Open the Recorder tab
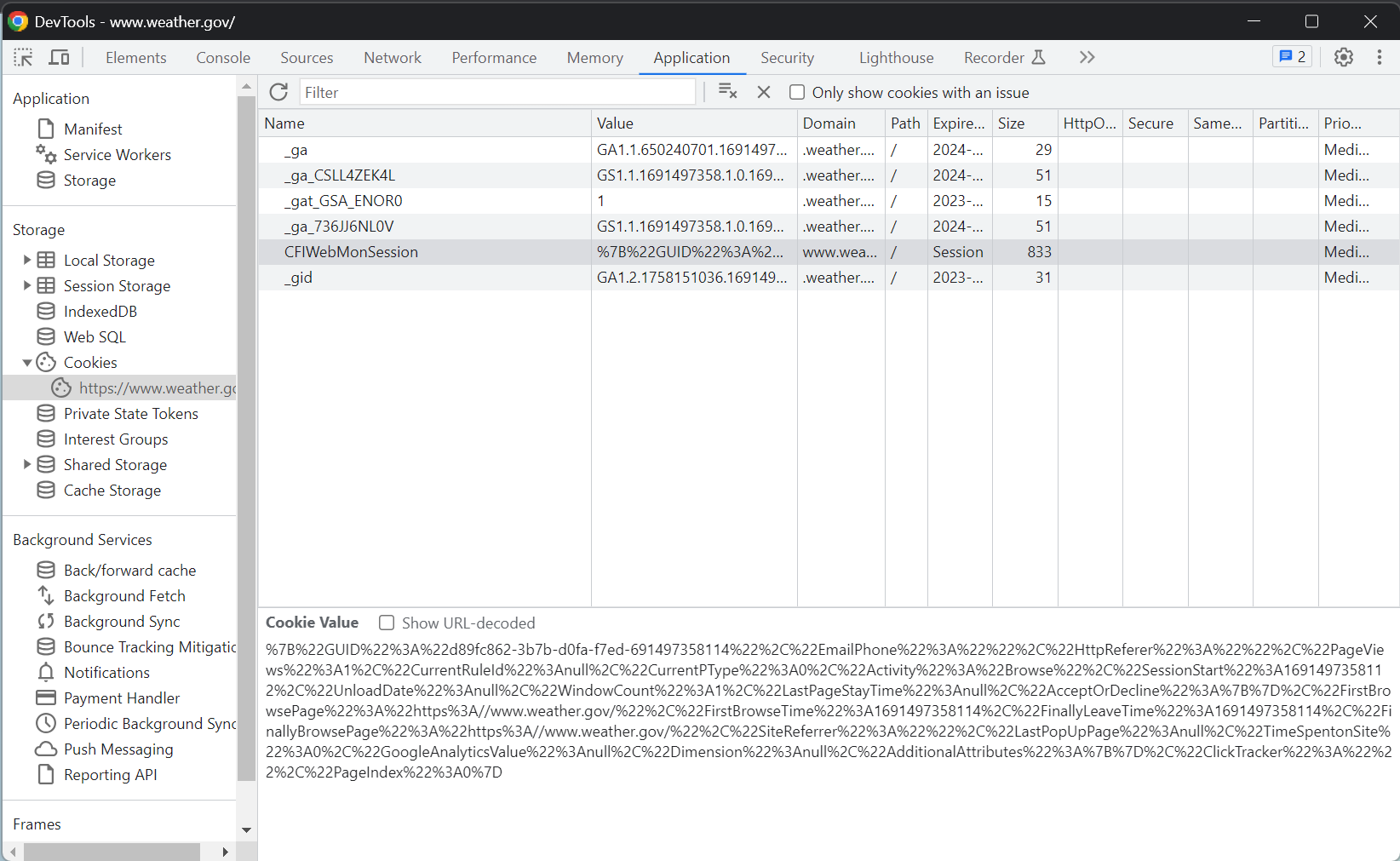Screen dimensions: 1400x861 coord(1004,57)
